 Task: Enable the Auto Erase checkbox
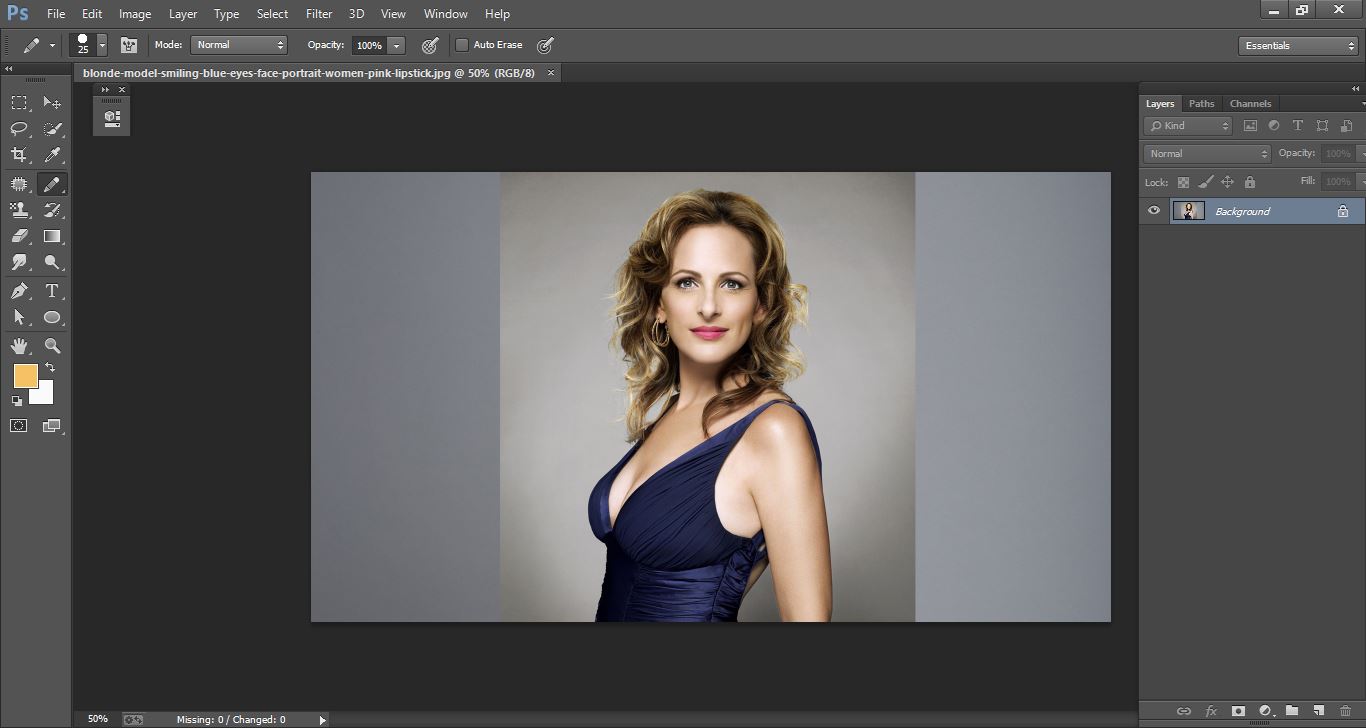tap(461, 45)
